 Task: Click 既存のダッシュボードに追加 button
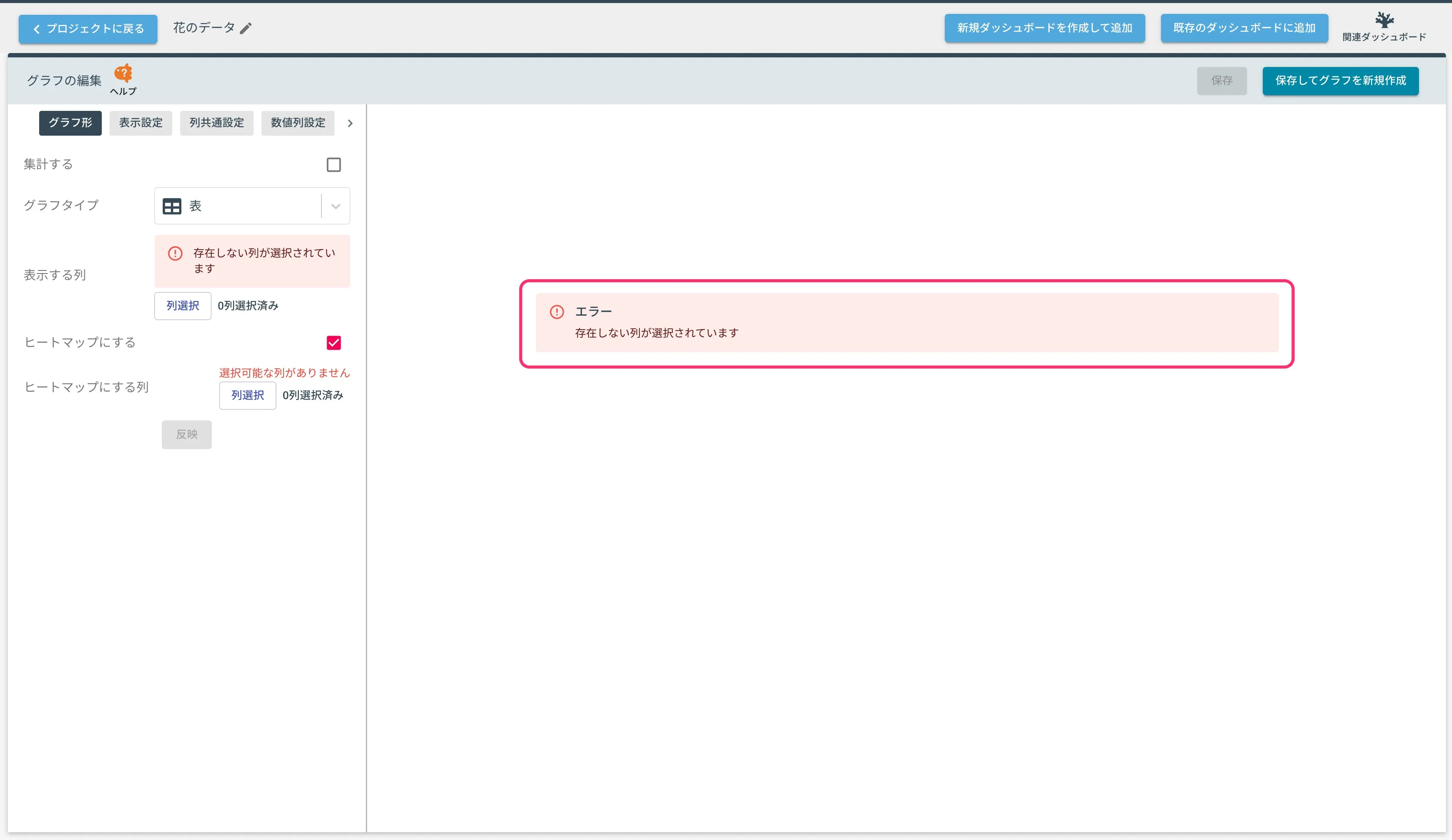coord(1244,28)
